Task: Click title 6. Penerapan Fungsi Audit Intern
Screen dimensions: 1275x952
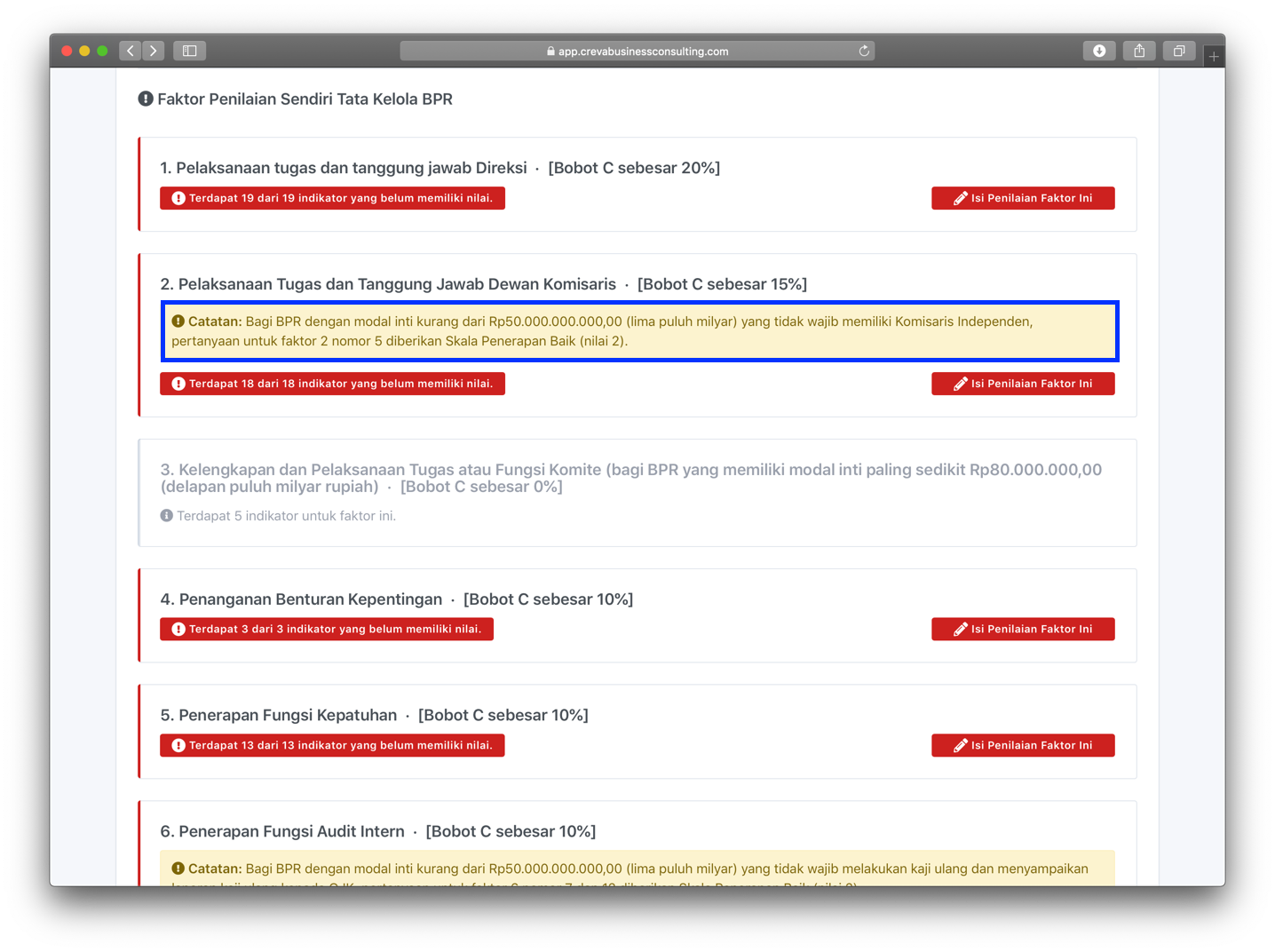Action: (282, 831)
